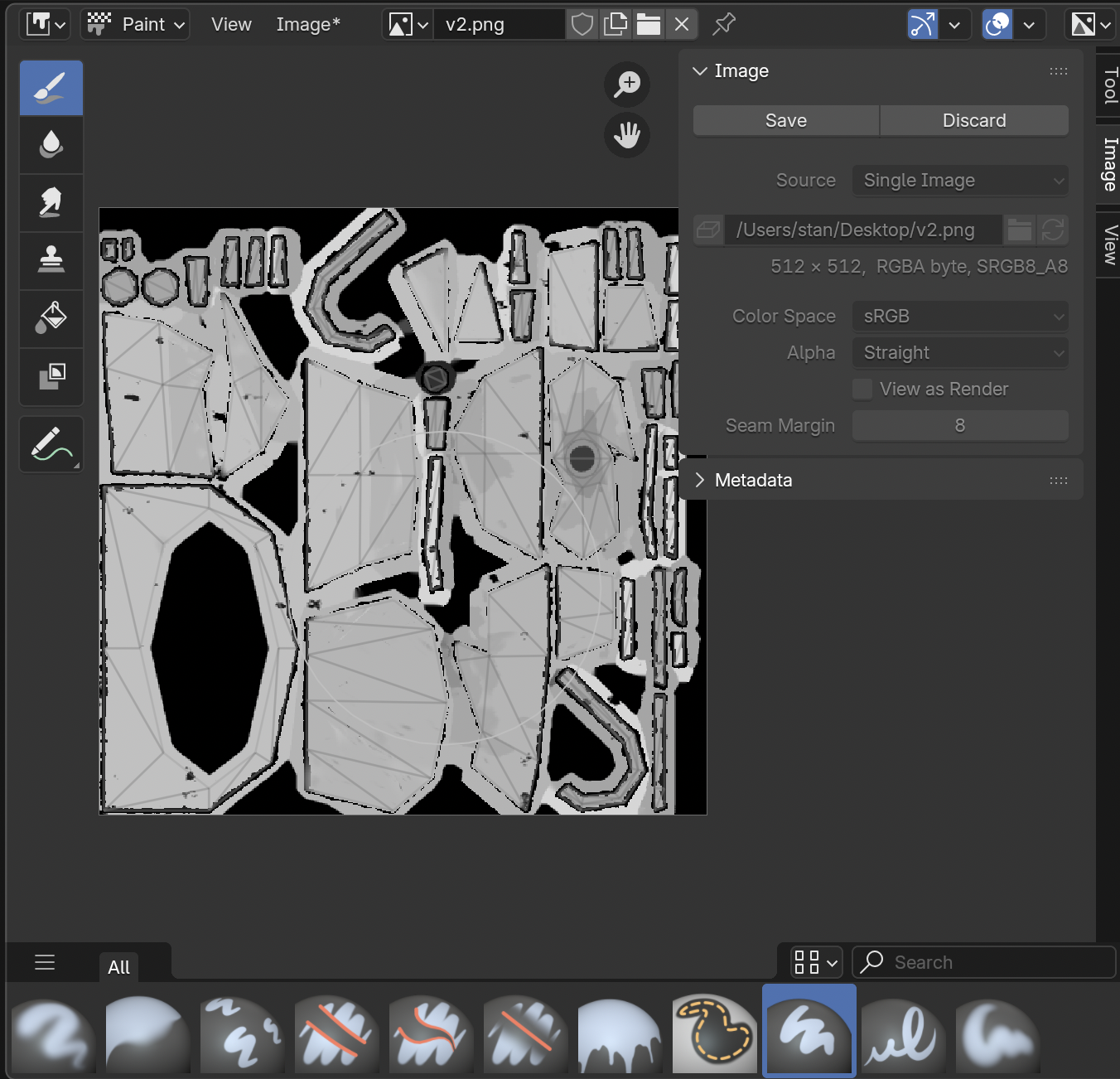The image size is (1120, 1079).
Task: Select the Smear tool
Action: coord(51,202)
